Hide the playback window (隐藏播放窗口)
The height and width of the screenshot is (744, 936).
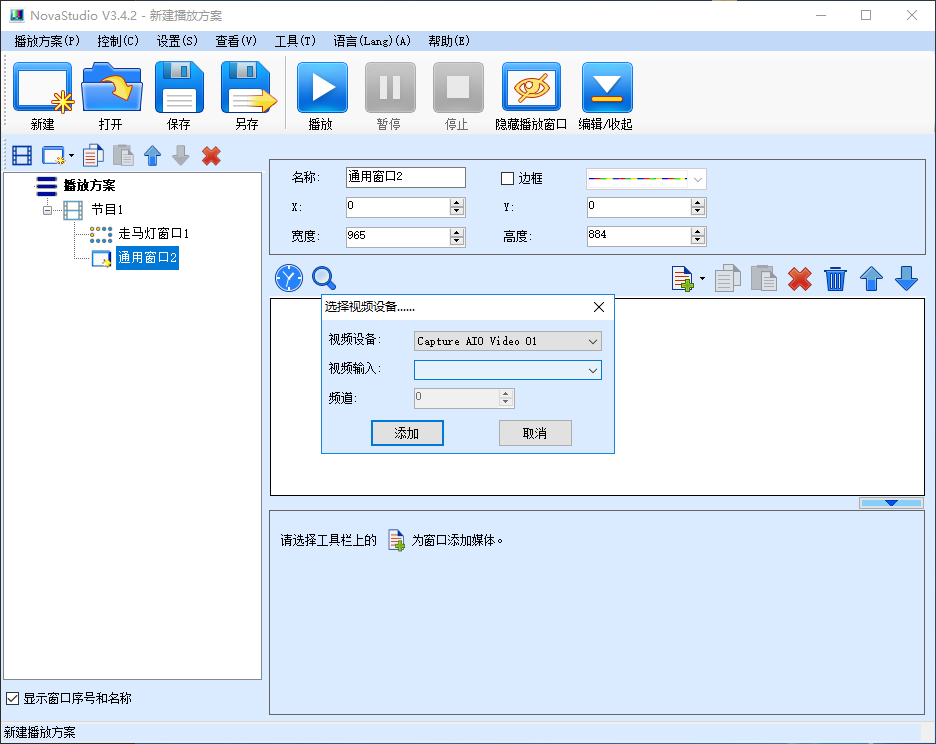[531, 90]
